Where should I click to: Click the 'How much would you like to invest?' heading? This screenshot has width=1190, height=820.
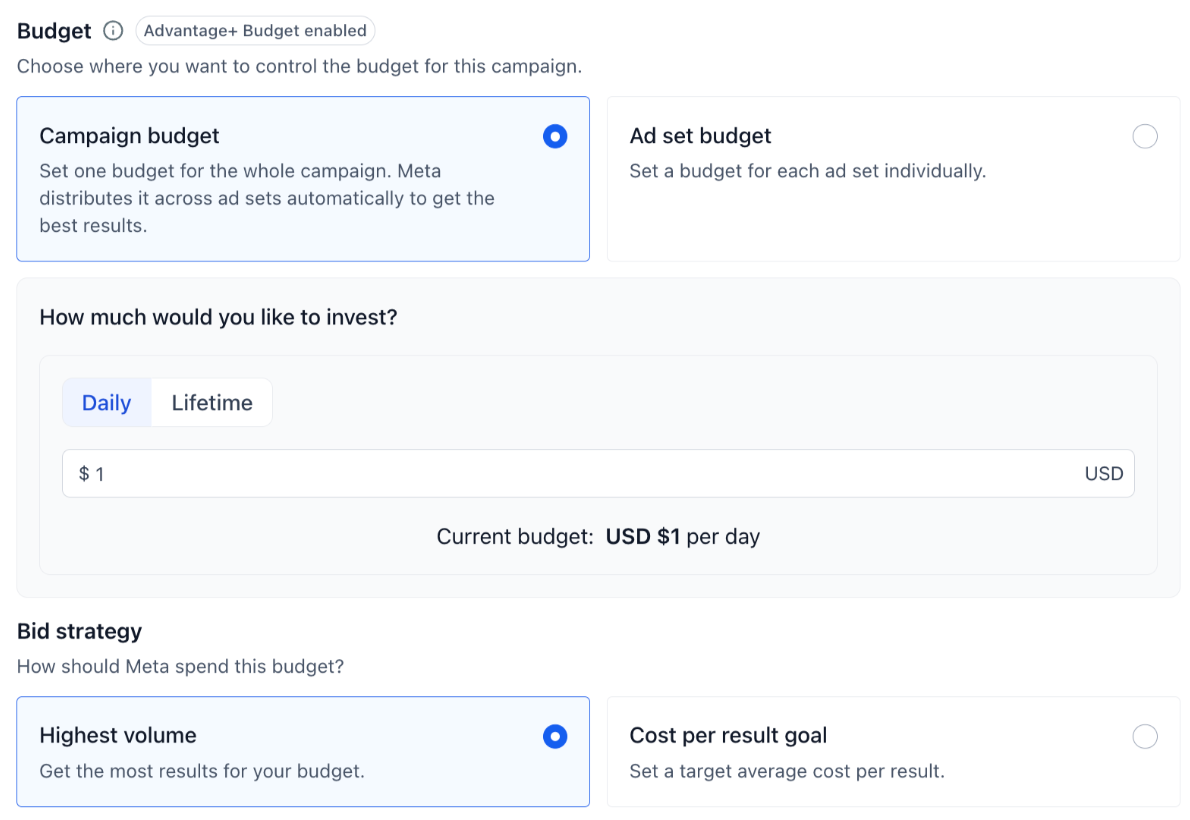pyautogui.click(x=219, y=317)
